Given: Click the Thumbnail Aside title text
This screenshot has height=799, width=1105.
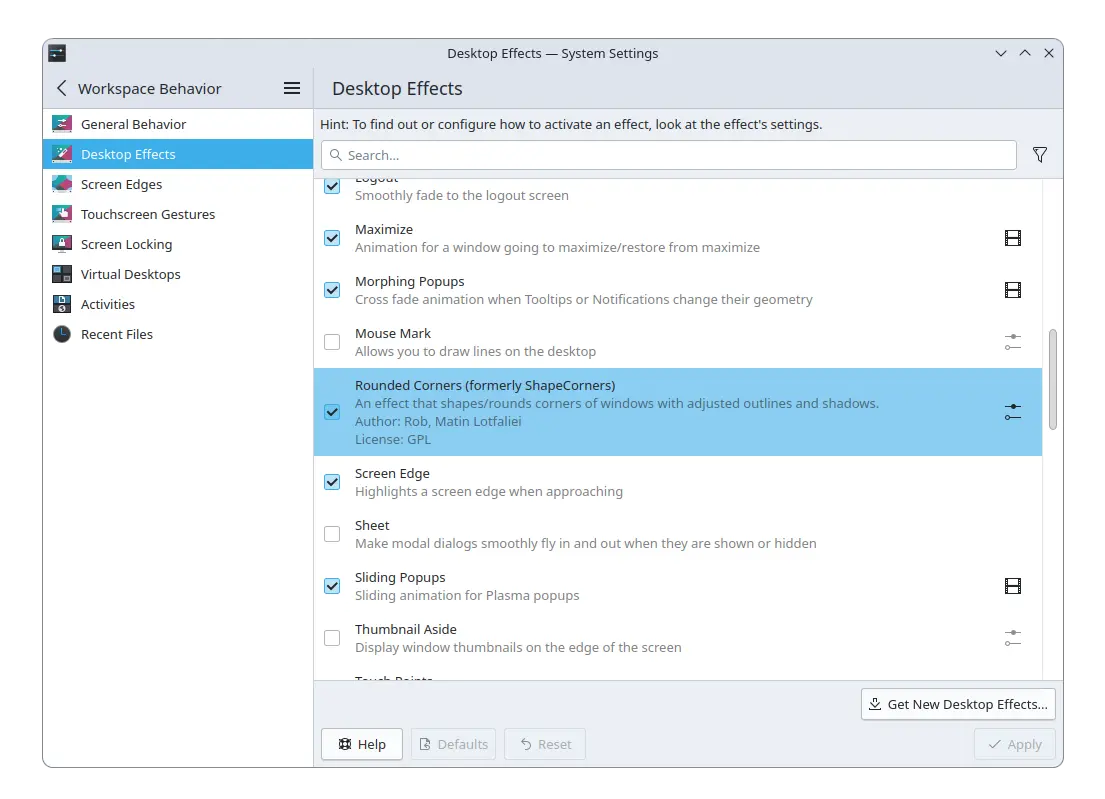Looking at the screenshot, I should (x=405, y=629).
